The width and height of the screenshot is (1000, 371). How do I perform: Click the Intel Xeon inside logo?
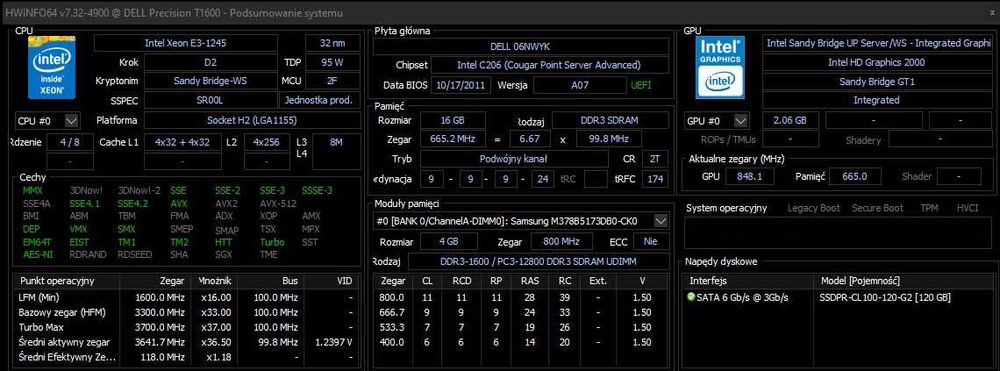pos(52,68)
